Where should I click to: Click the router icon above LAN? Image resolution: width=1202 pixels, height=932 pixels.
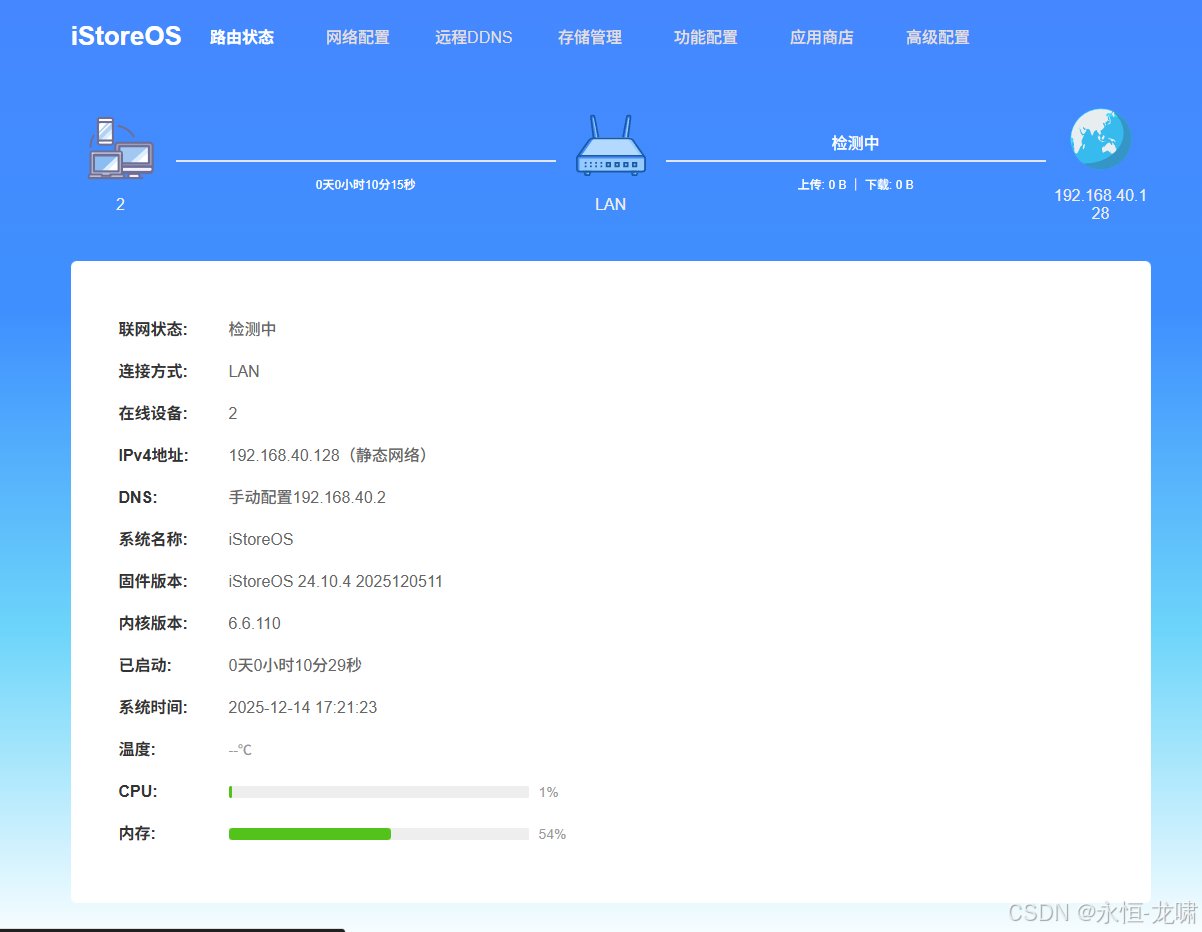pyautogui.click(x=611, y=146)
